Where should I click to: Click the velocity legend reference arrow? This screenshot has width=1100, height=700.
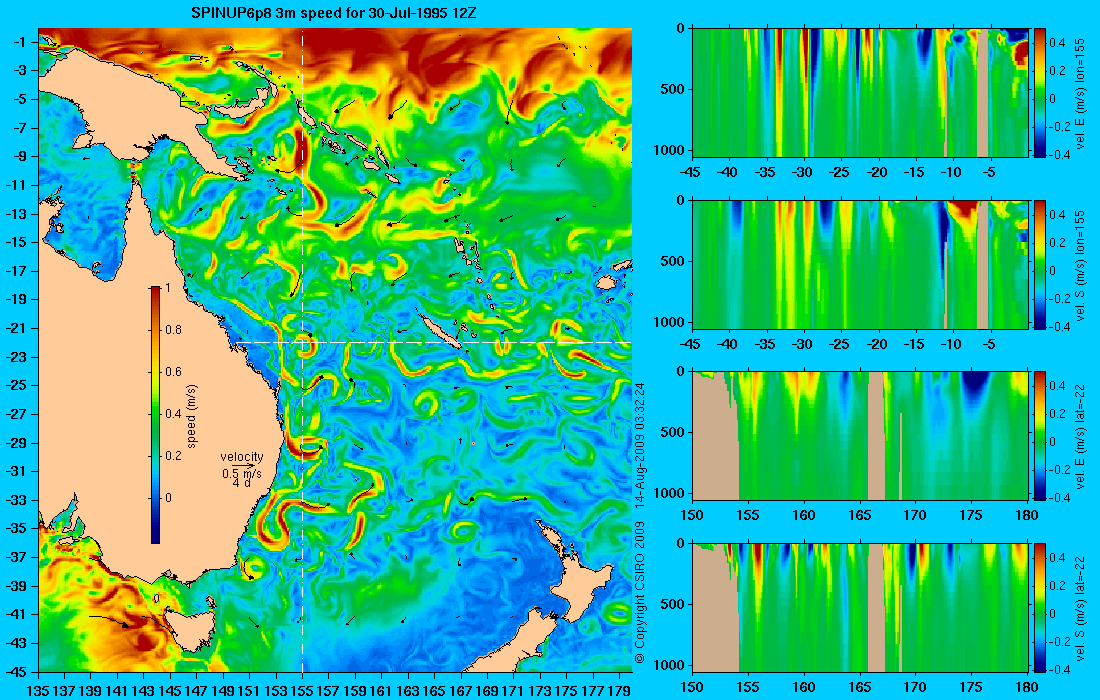(x=243, y=465)
